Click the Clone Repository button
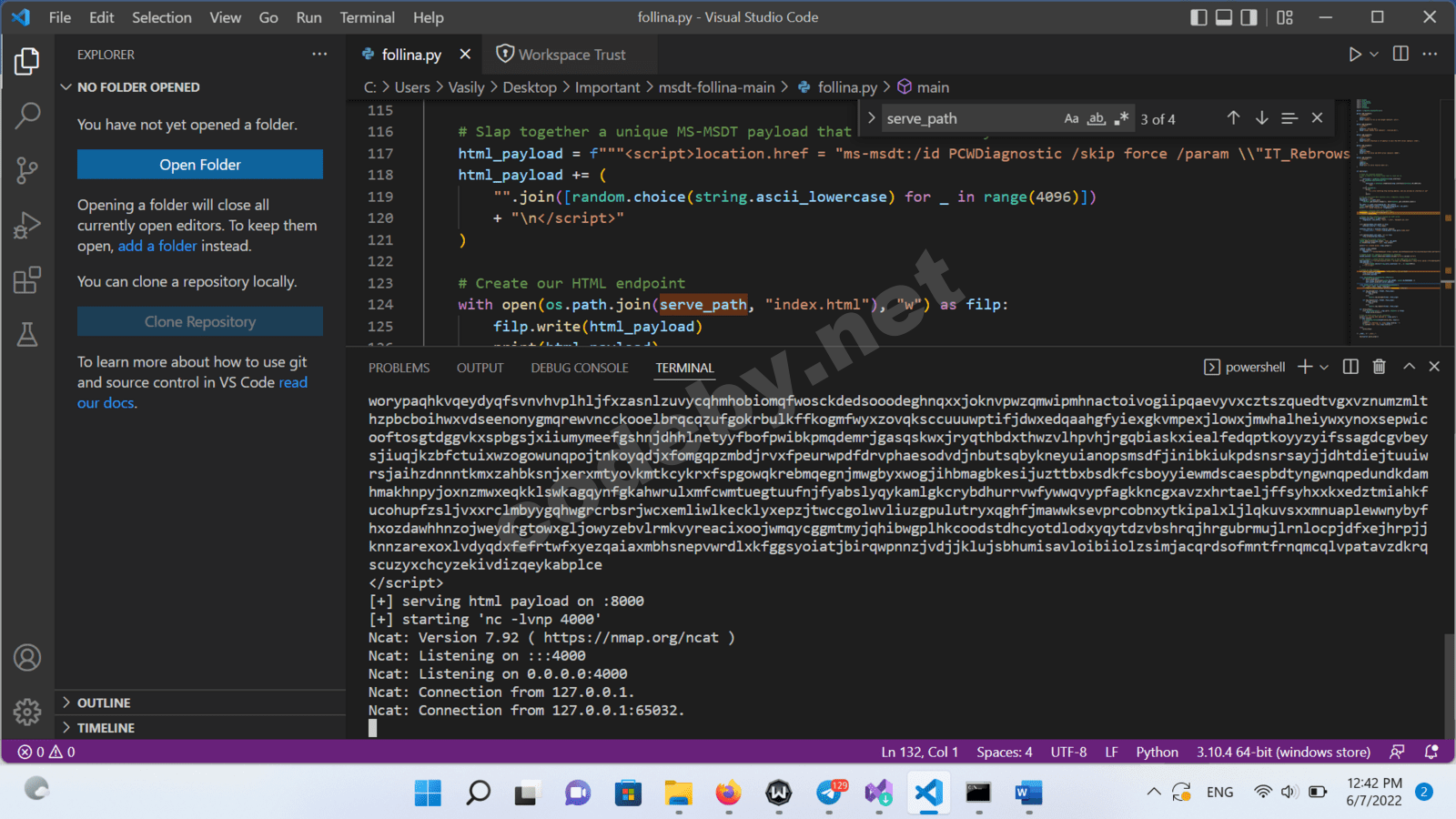Image resolution: width=1456 pixels, height=819 pixels. [200, 321]
